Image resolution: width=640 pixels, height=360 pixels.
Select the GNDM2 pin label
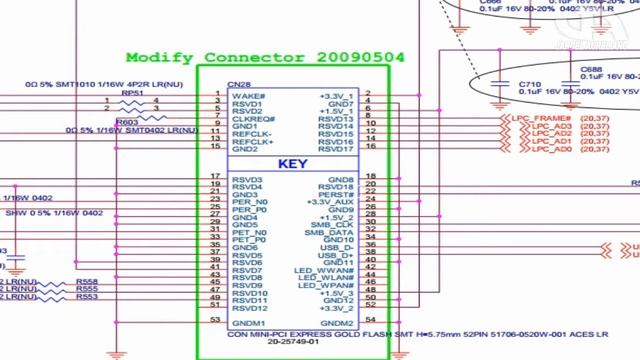tap(337, 323)
